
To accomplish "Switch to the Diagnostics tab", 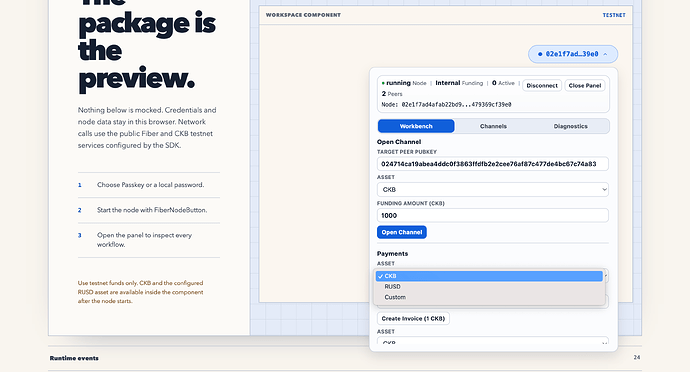I will click(x=570, y=126).
